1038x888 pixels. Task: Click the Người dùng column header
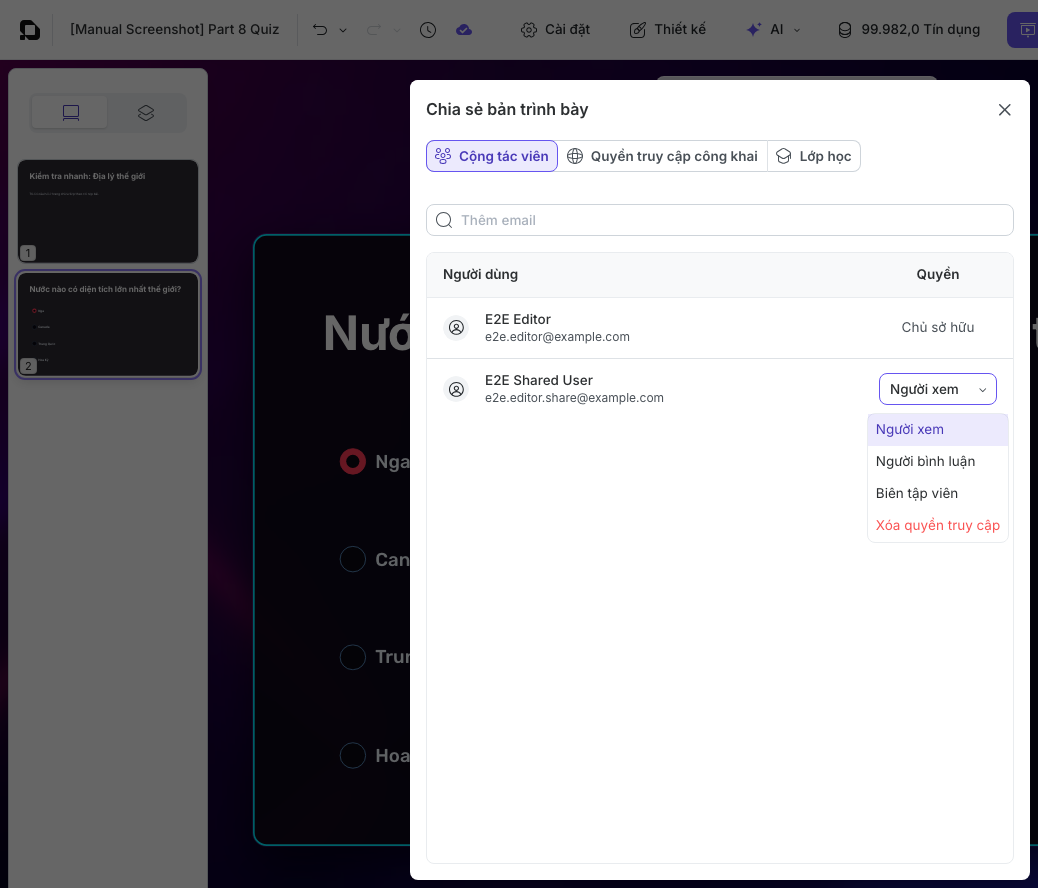pyautogui.click(x=481, y=275)
